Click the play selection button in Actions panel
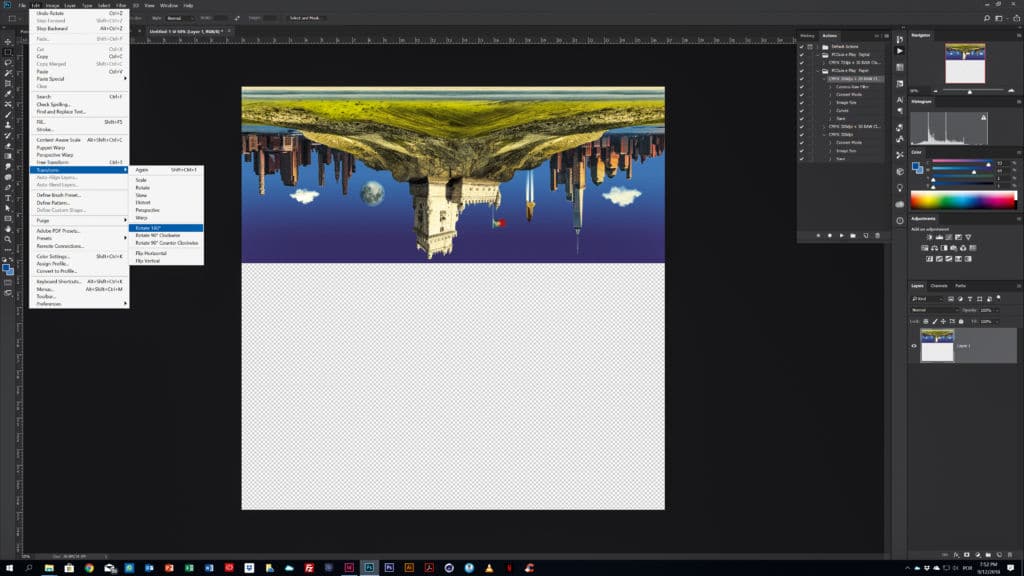 tap(841, 235)
